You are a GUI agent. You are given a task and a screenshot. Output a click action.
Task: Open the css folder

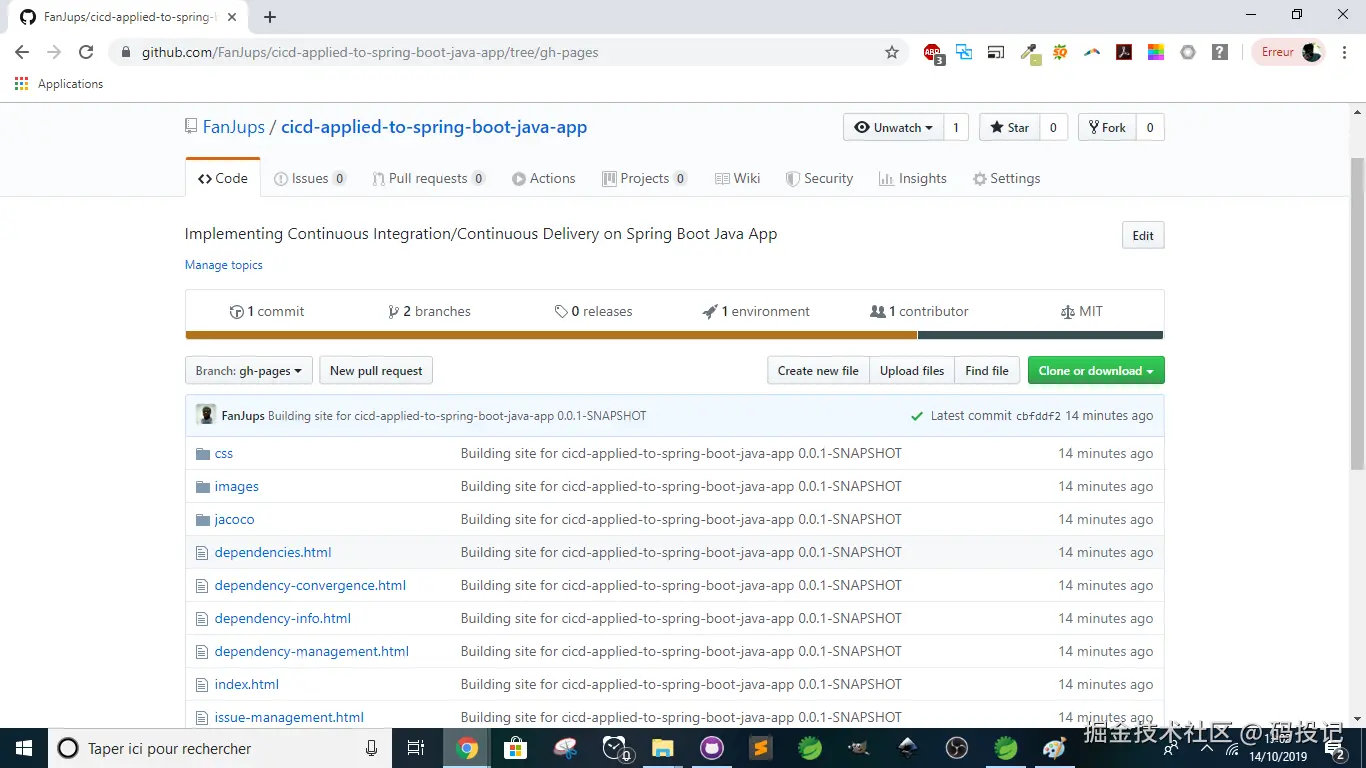[224, 453]
